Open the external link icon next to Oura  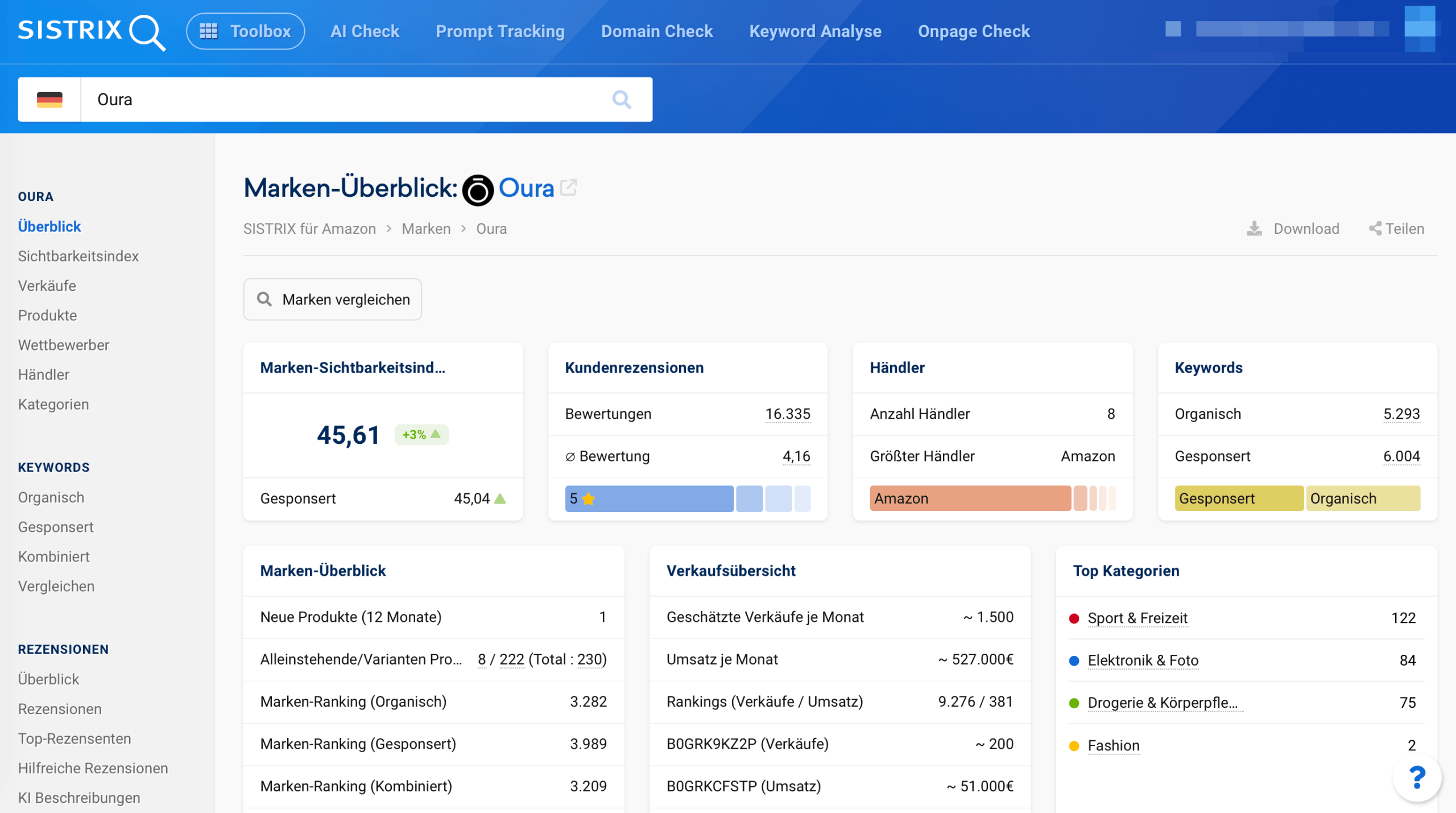pyautogui.click(x=568, y=187)
